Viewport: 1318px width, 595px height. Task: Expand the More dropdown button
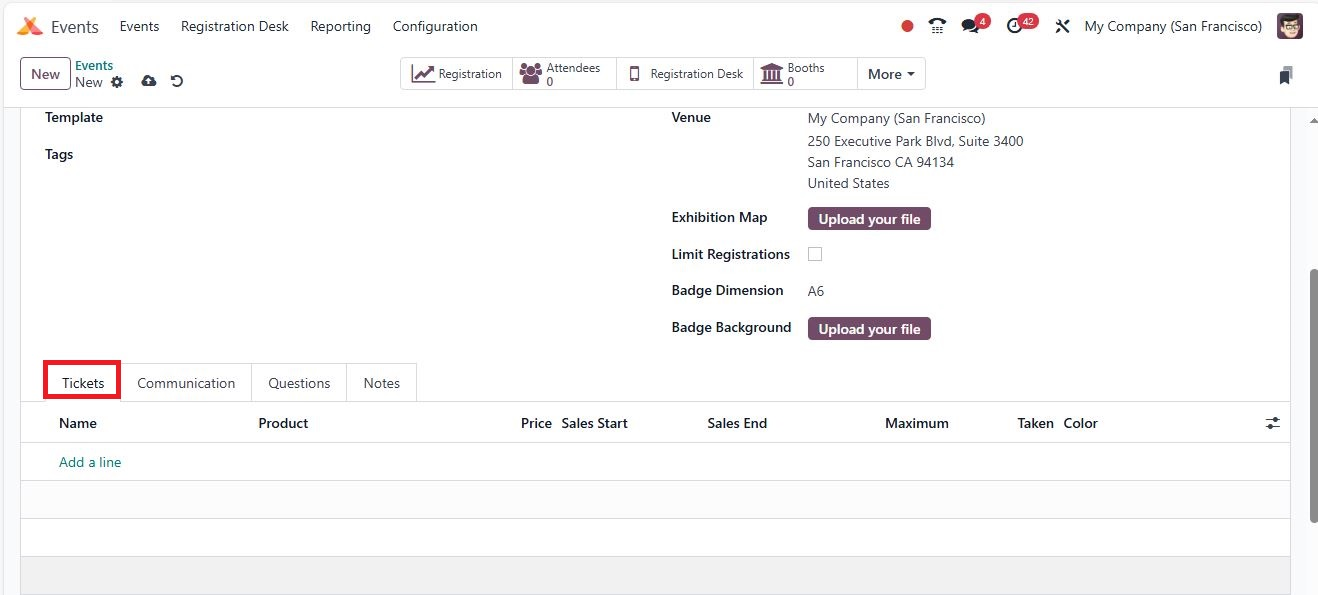point(891,74)
